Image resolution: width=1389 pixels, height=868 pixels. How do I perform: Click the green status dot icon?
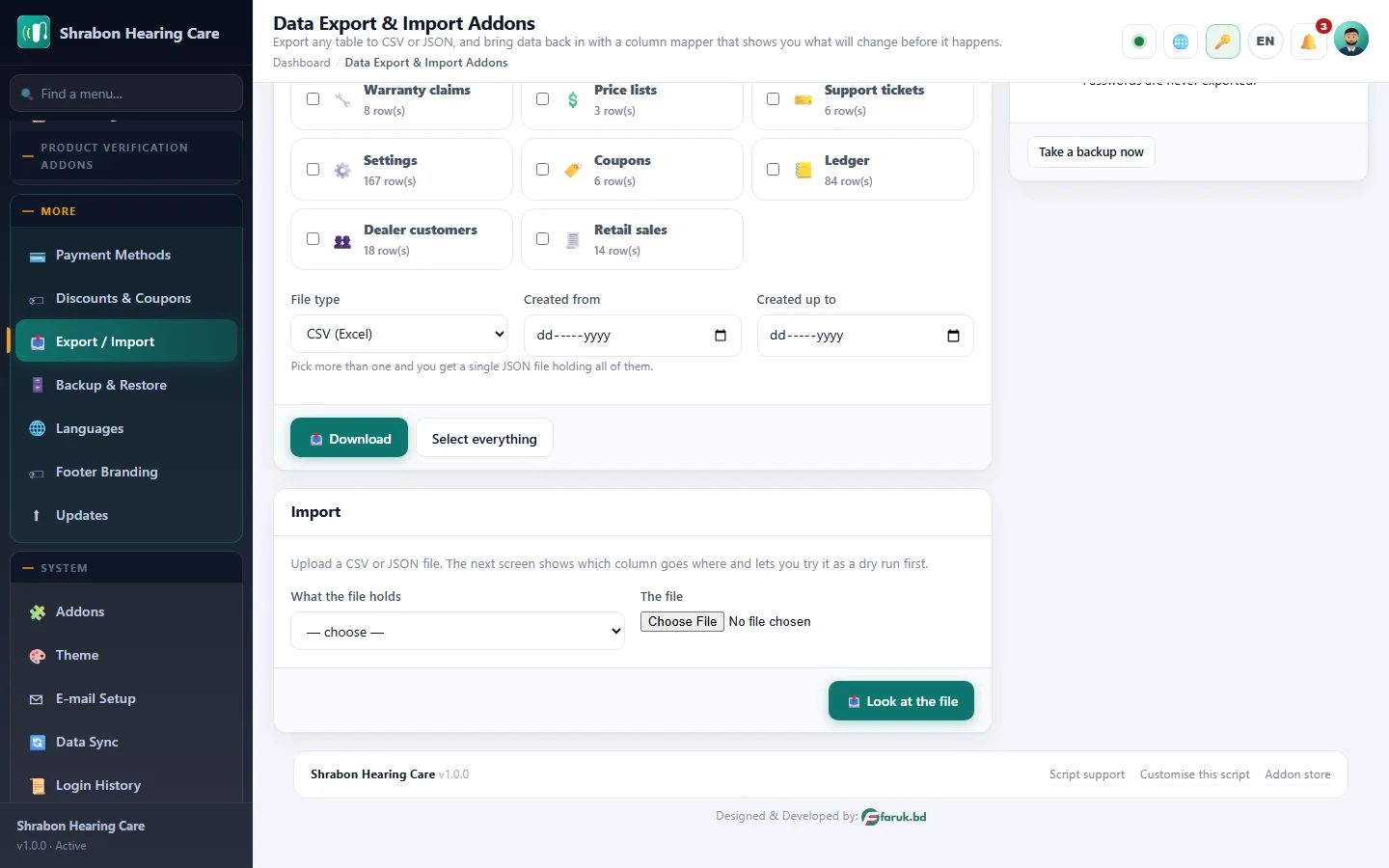click(1139, 41)
